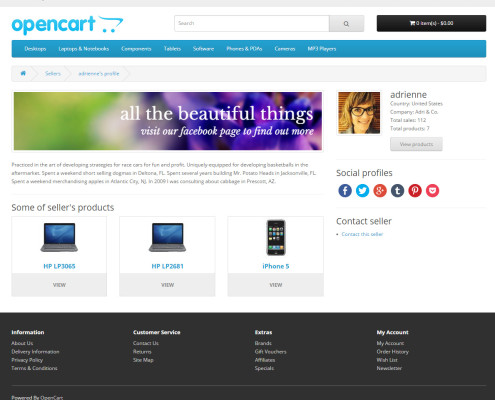Open the home breadcrumb icon
Viewport: 495px width, 400px height.
coord(23,73)
